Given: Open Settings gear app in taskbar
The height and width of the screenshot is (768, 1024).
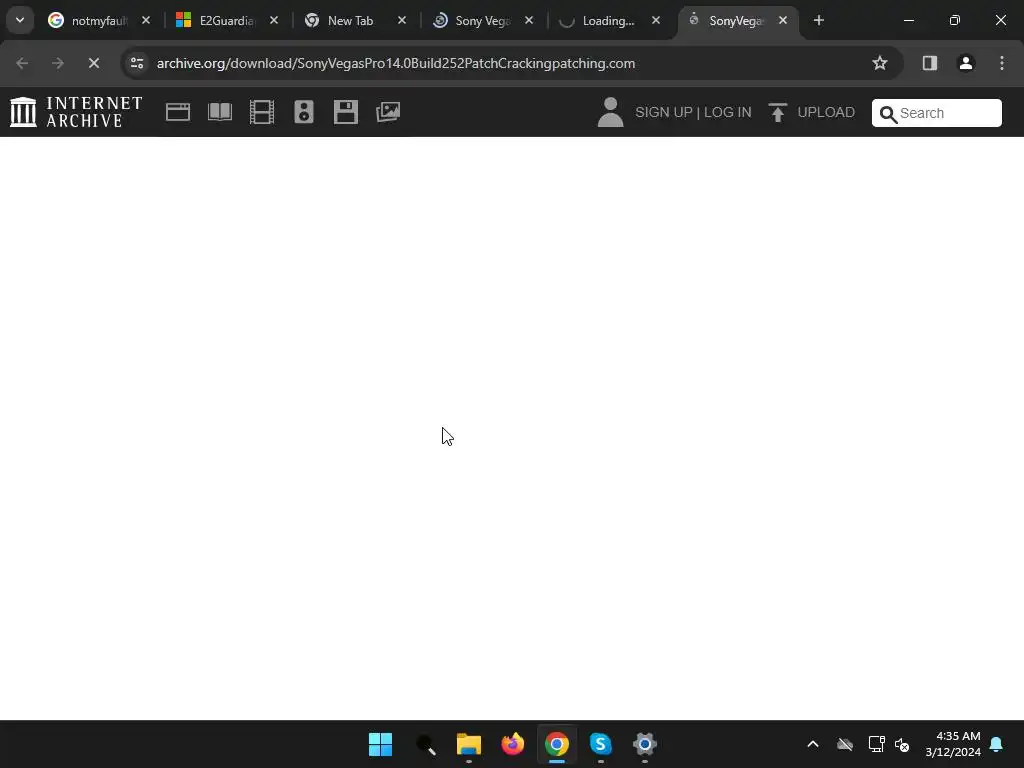Looking at the screenshot, I should (x=645, y=744).
